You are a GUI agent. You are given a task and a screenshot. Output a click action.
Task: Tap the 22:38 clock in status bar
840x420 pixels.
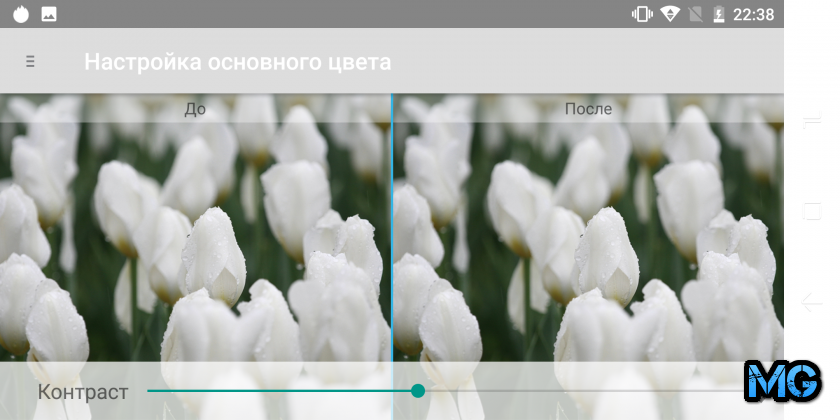(753, 14)
